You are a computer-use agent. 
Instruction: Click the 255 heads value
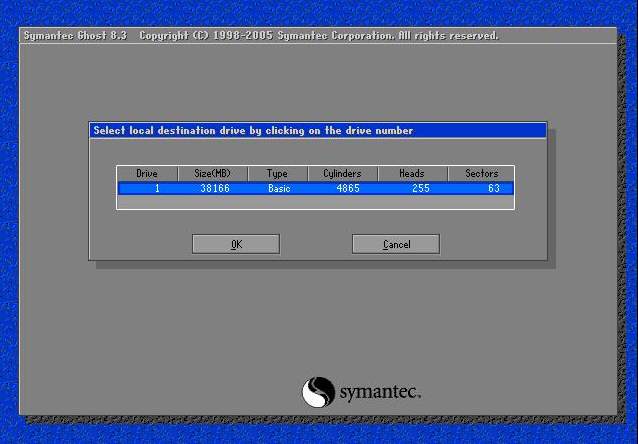[420, 188]
